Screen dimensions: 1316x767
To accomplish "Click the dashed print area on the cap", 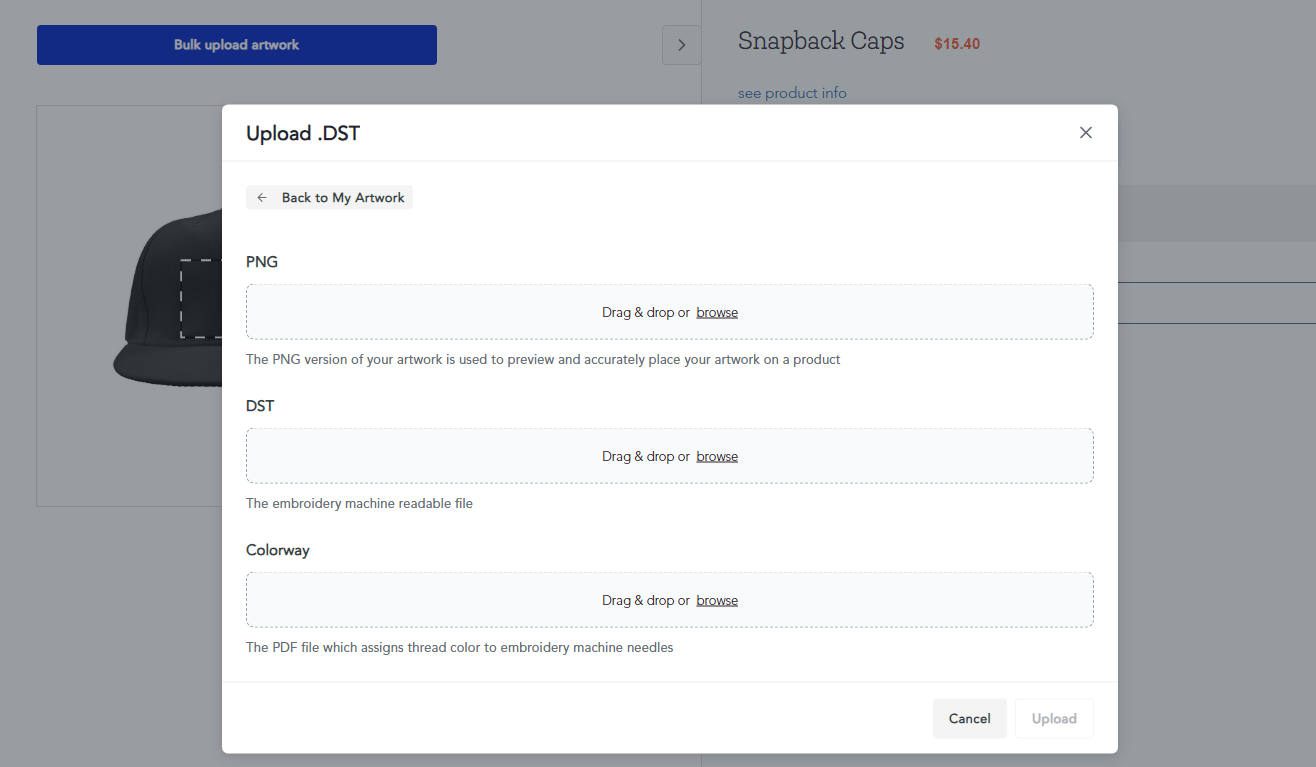I will pyautogui.click(x=198, y=298).
